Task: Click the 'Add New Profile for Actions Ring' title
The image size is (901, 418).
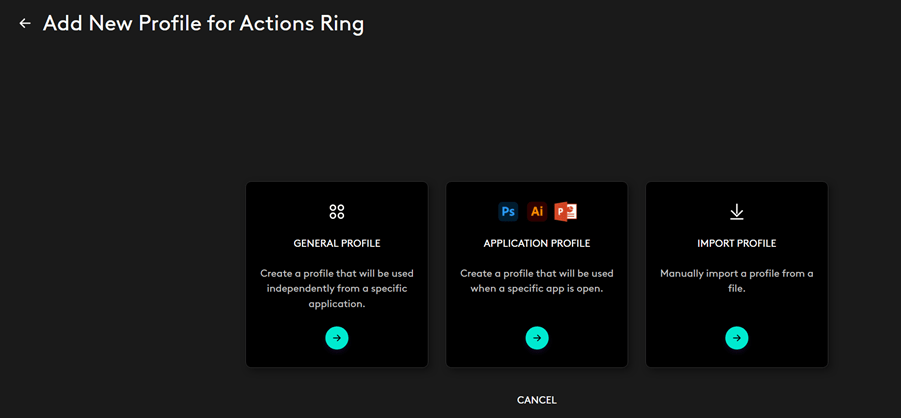Action: coord(203,24)
